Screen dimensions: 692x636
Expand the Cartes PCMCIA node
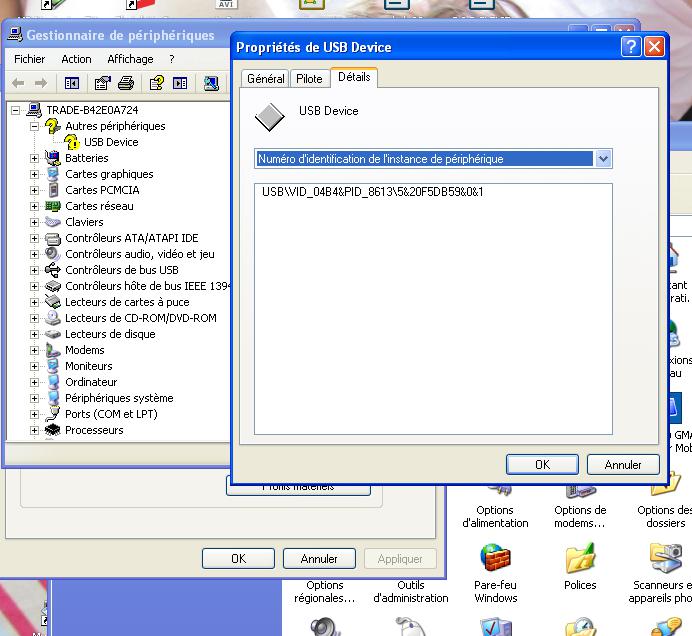click(x=34, y=190)
